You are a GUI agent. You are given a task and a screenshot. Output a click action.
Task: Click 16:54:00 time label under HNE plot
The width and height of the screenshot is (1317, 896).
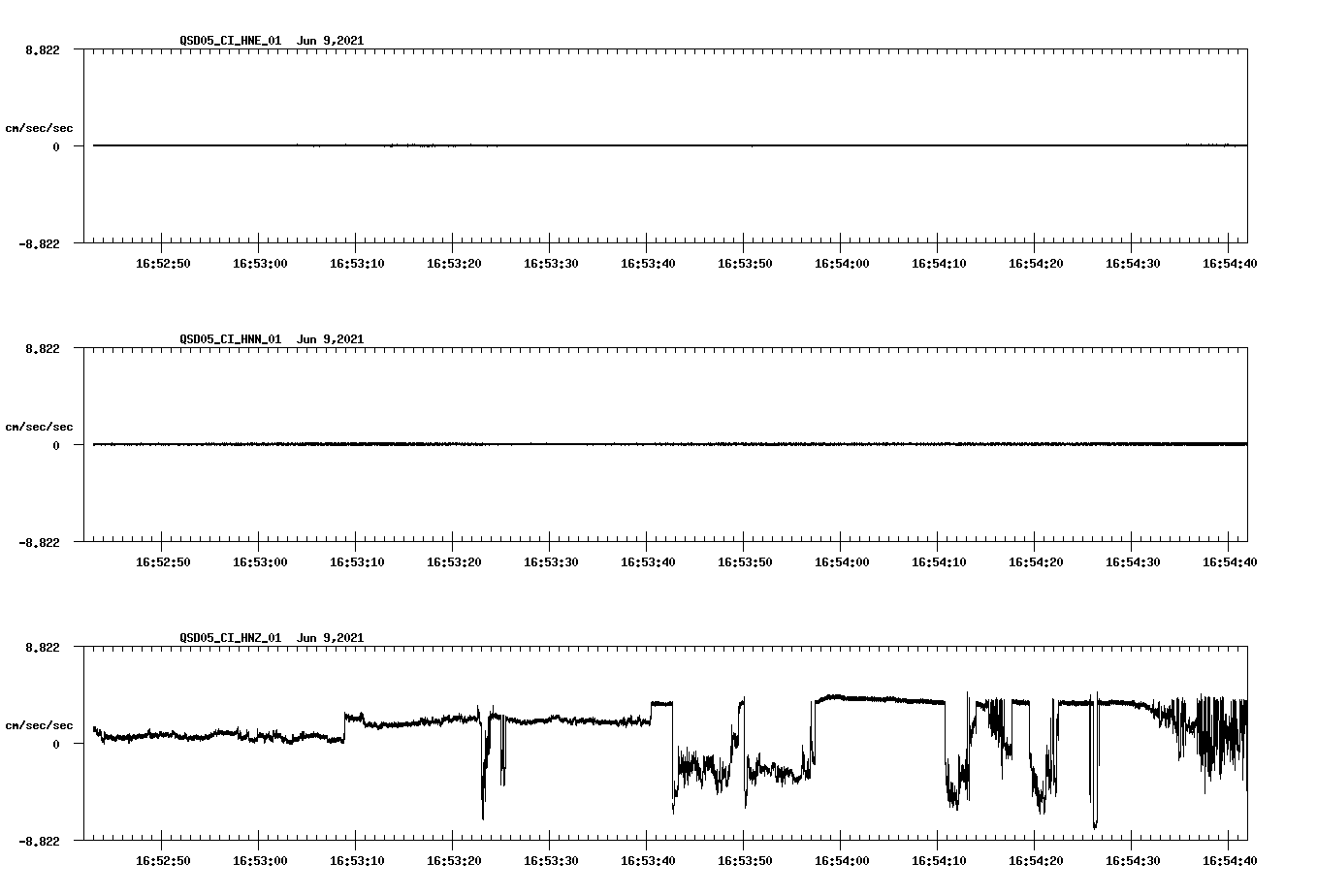(842, 264)
